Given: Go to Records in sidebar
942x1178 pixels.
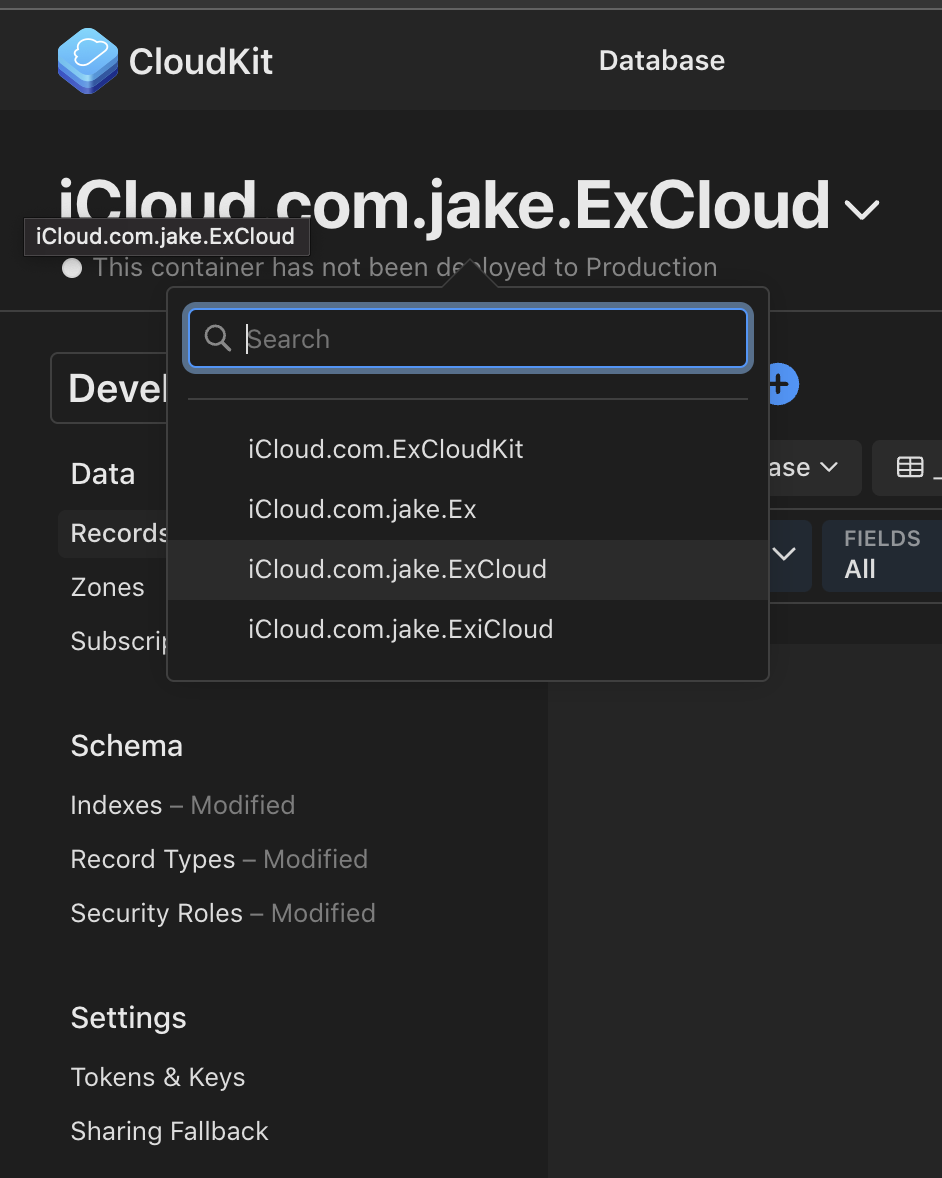Looking at the screenshot, I should pos(113,533).
